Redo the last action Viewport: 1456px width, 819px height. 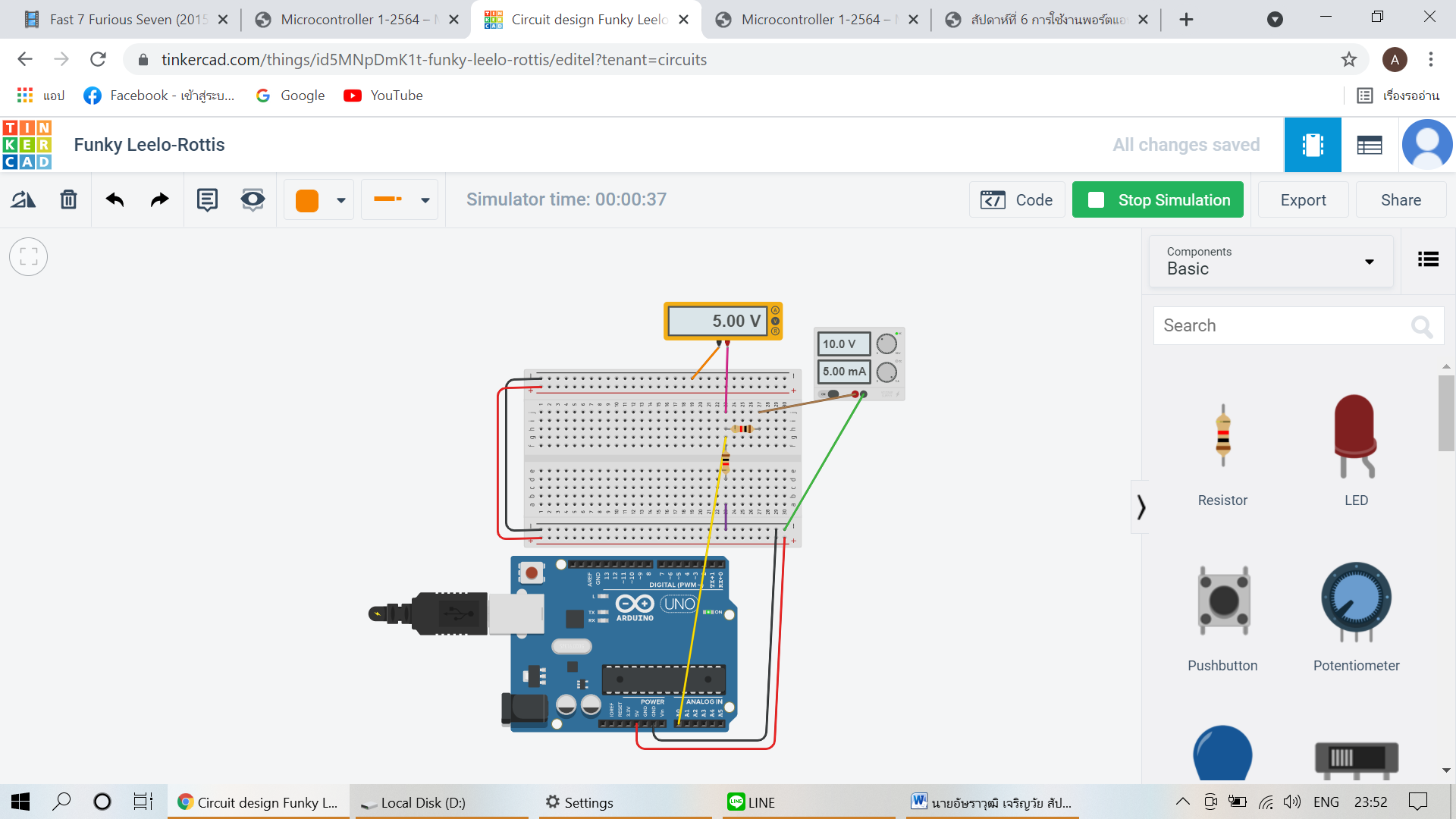pyautogui.click(x=159, y=199)
